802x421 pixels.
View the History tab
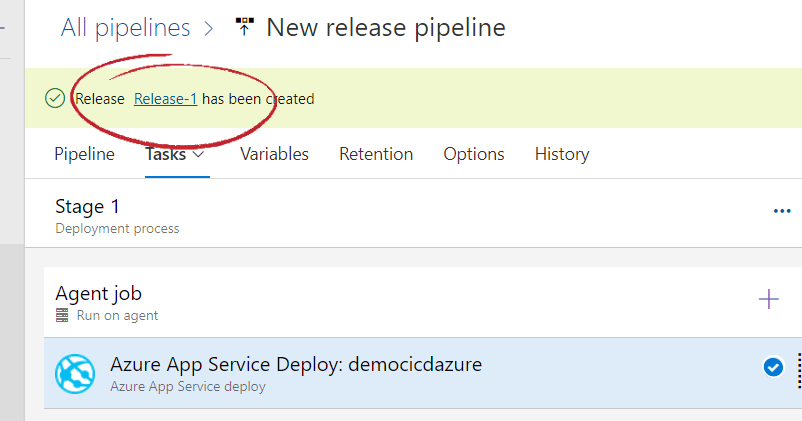[x=562, y=154]
